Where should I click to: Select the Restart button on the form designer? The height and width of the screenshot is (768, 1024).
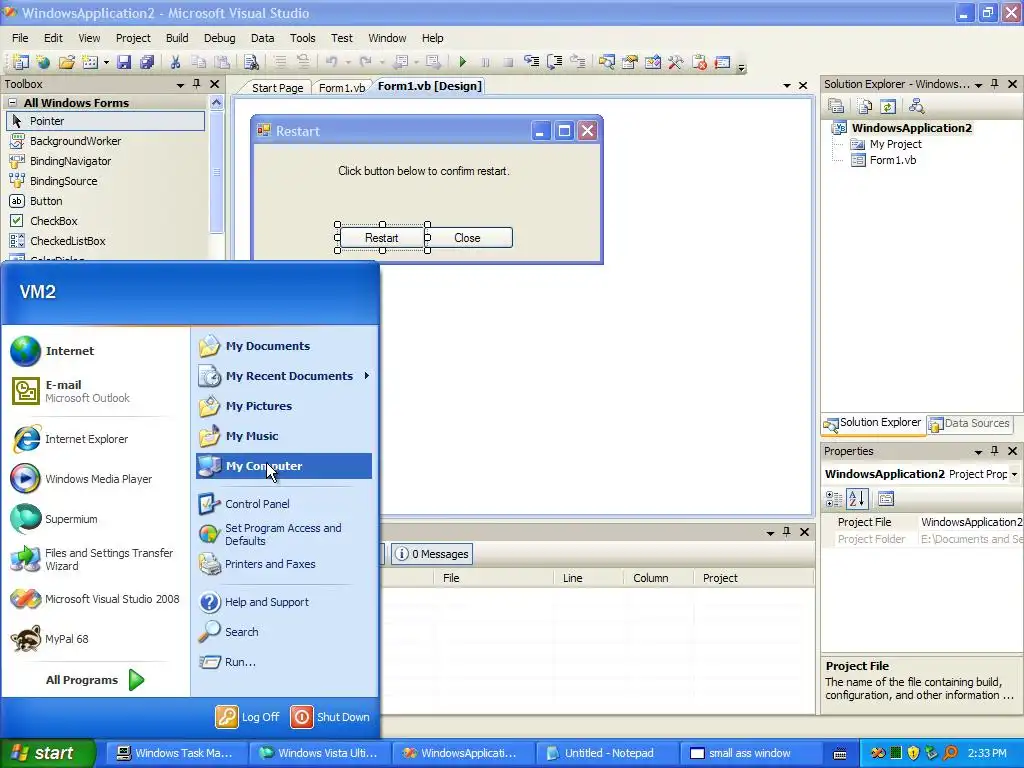(x=381, y=238)
